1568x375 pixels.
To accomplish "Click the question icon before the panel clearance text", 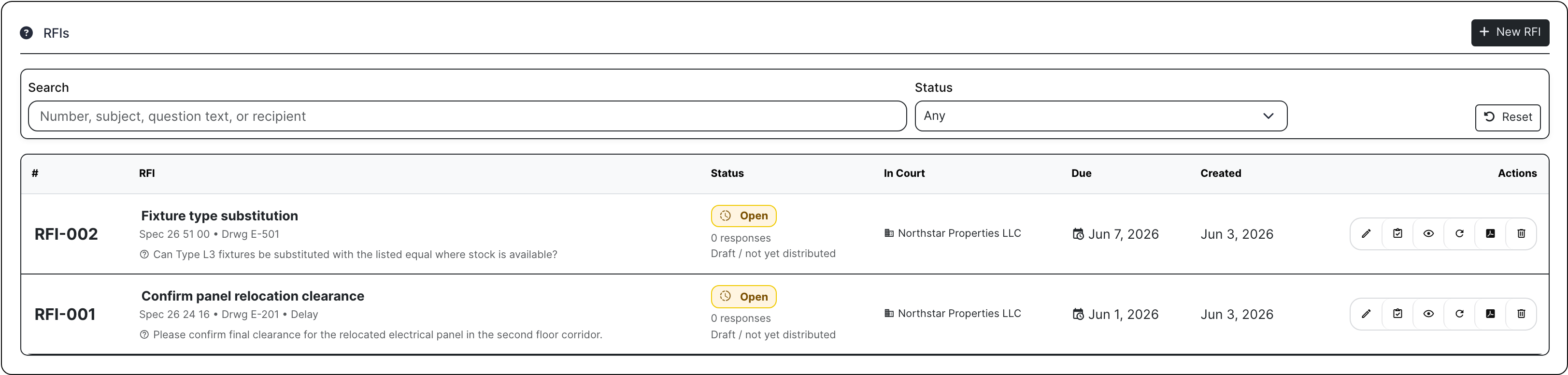I will click(x=144, y=335).
